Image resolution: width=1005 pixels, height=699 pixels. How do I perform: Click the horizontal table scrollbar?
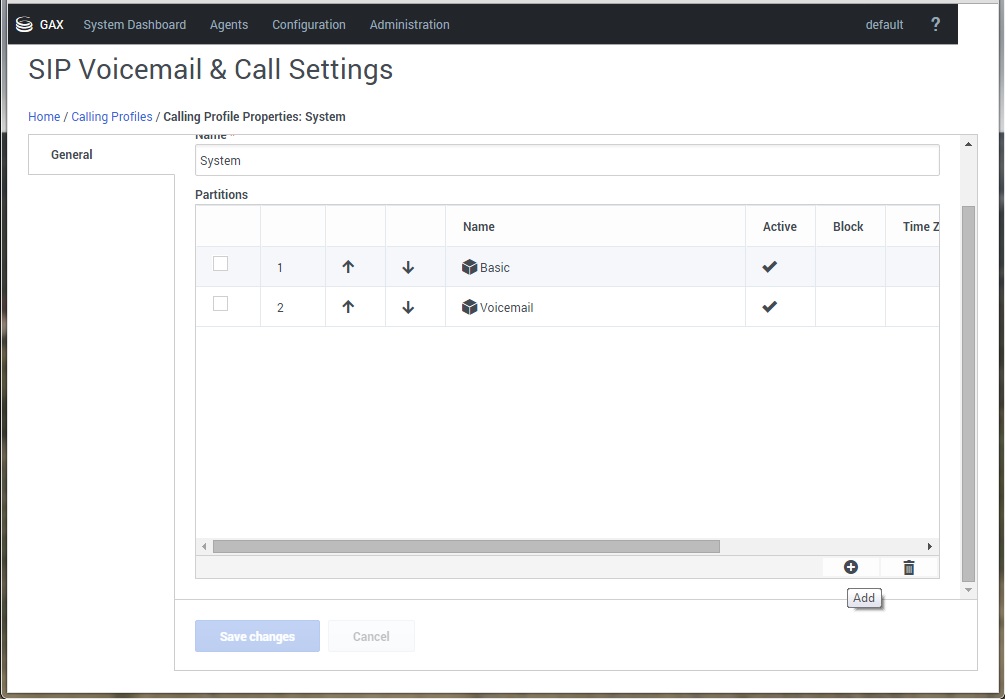coord(466,547)
